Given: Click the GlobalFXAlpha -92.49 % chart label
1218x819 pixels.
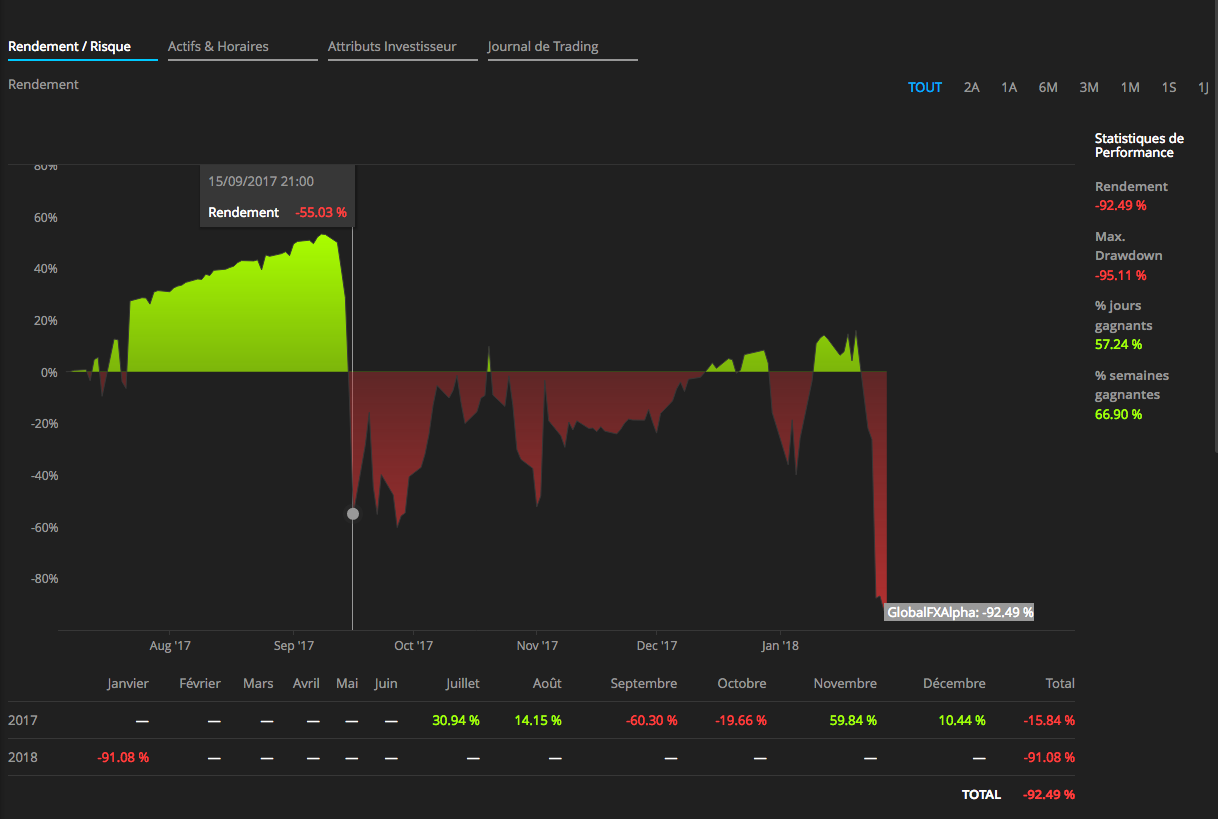Looking at the screenshot, I should [959, 612].
